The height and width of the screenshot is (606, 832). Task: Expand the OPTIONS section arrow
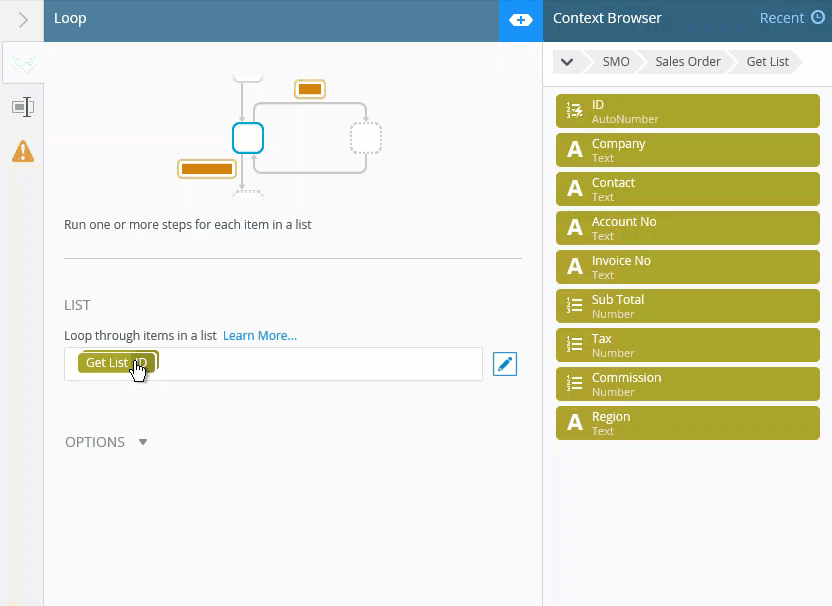coord(143,442)
